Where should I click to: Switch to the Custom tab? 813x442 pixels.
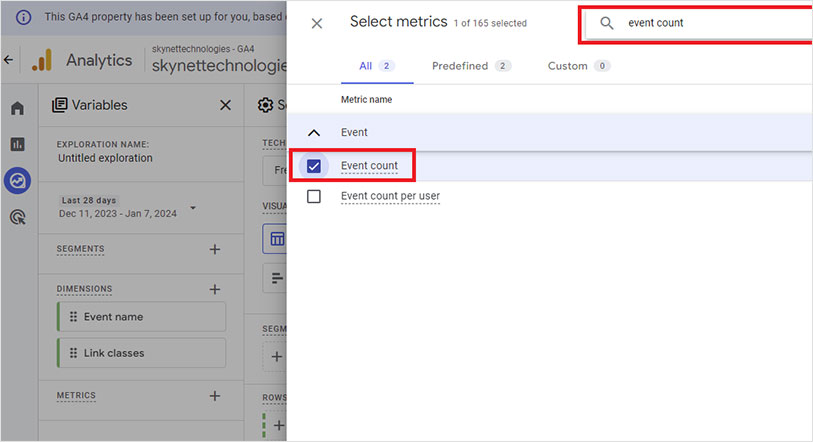coord(578,66)
